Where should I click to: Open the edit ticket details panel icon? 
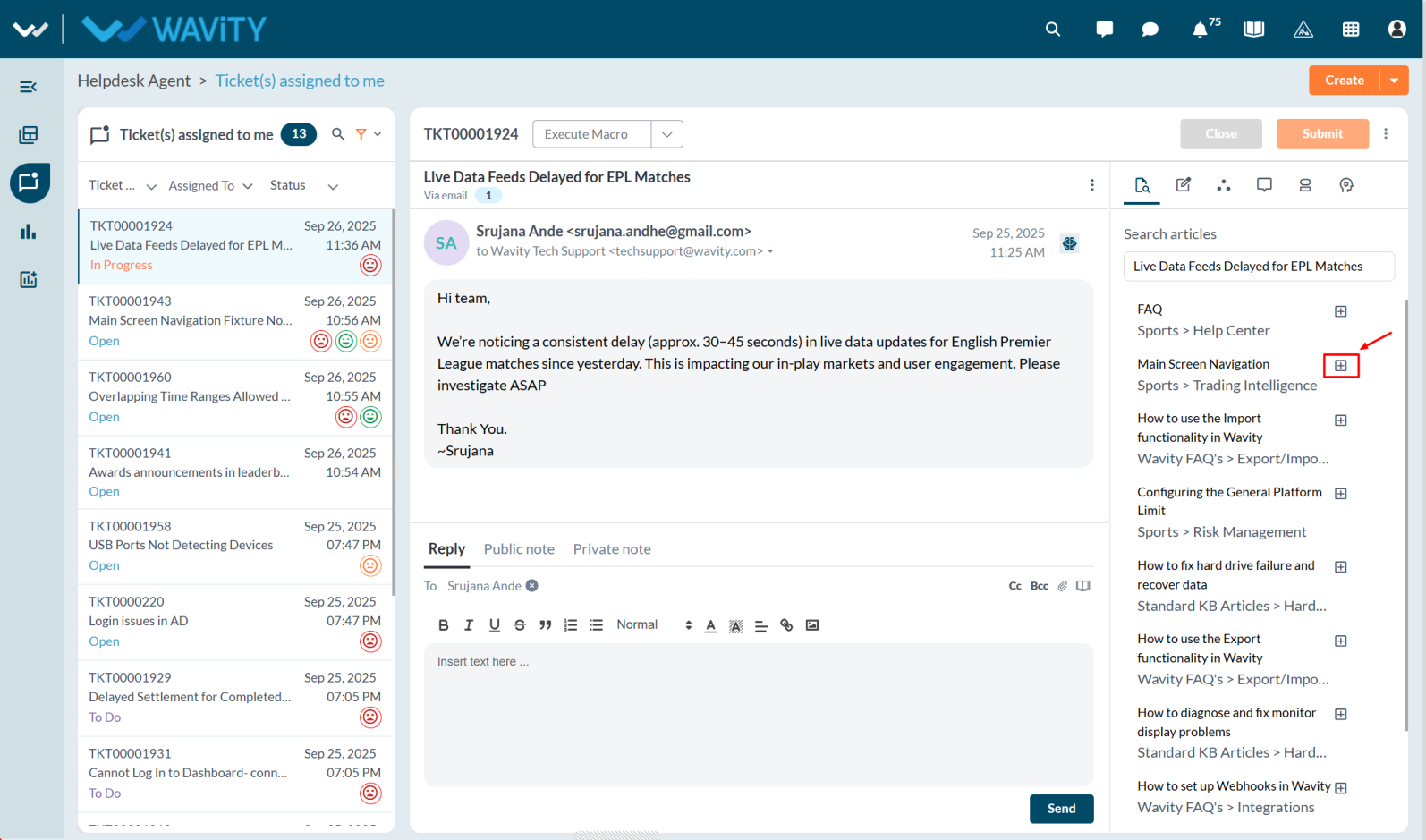tap(1184, 185)
